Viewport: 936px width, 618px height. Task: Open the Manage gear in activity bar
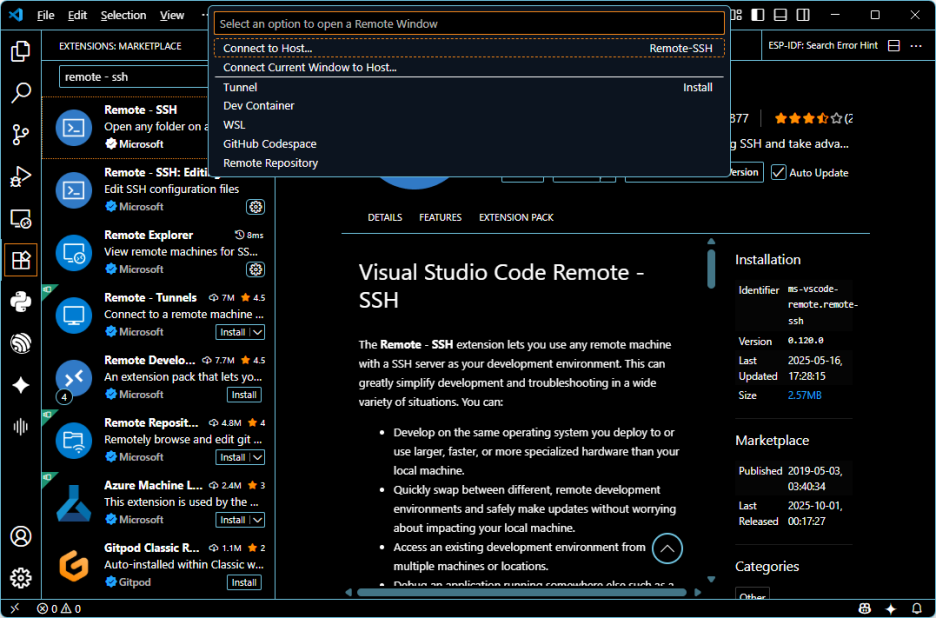tap(21, 577)
